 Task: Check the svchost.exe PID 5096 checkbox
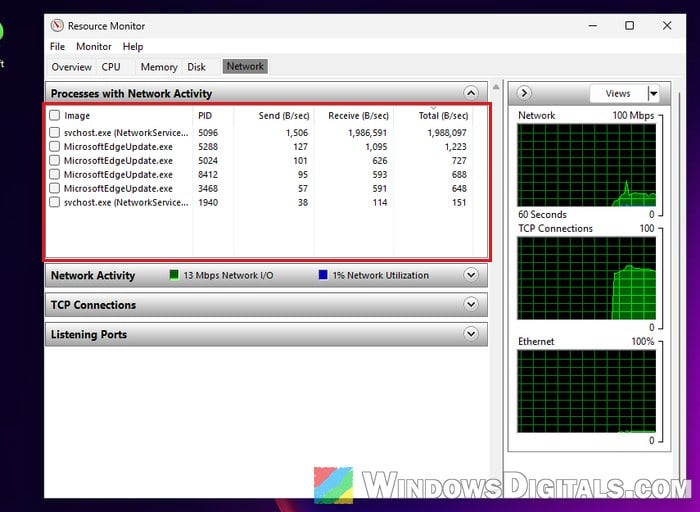[x=54, y=132]
